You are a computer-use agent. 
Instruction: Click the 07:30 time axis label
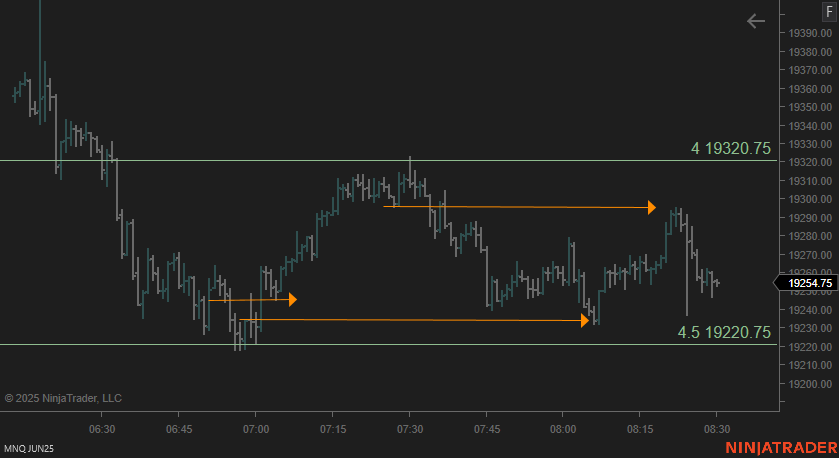(x=409, y=429)
